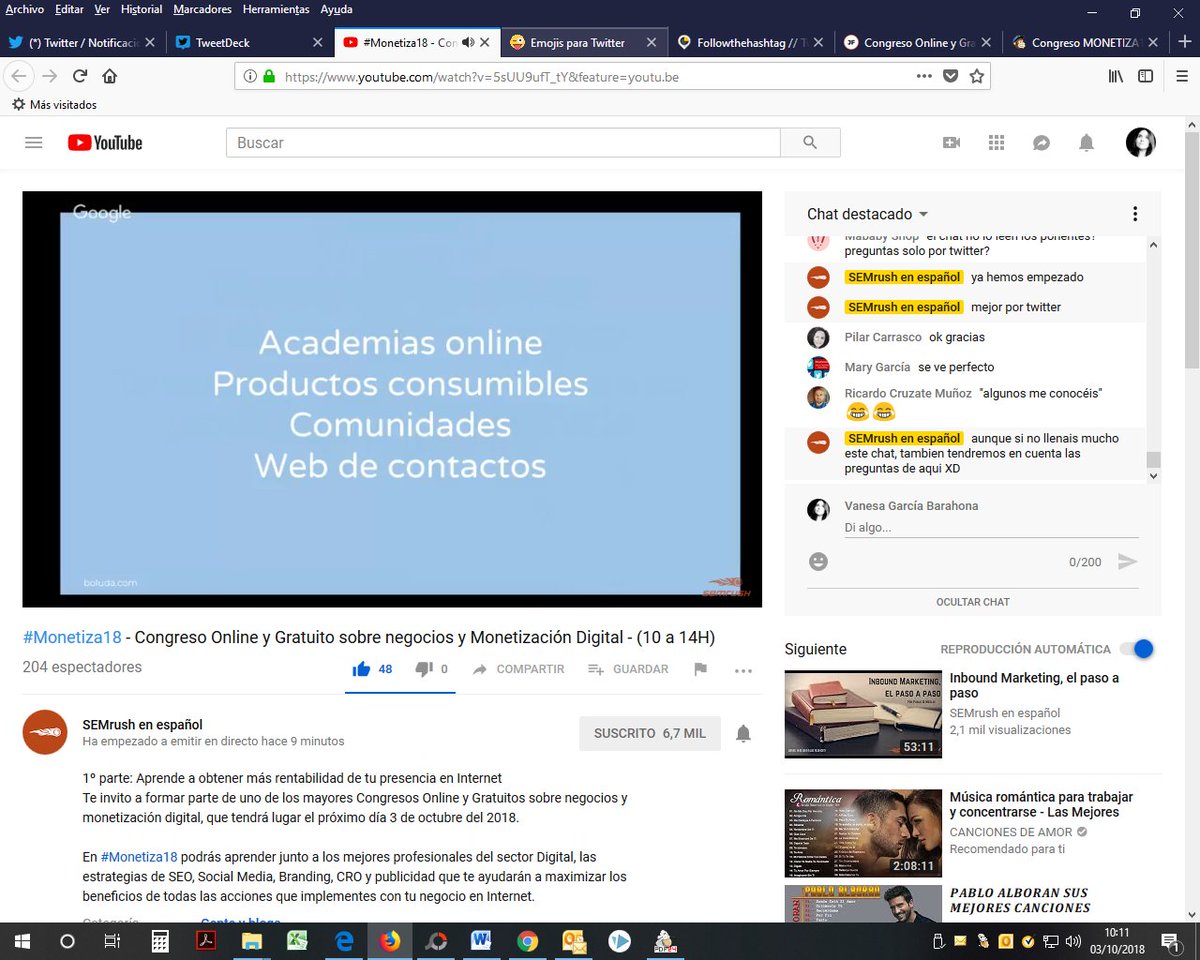Switch to the TweetDeck tab

[249, 43]
